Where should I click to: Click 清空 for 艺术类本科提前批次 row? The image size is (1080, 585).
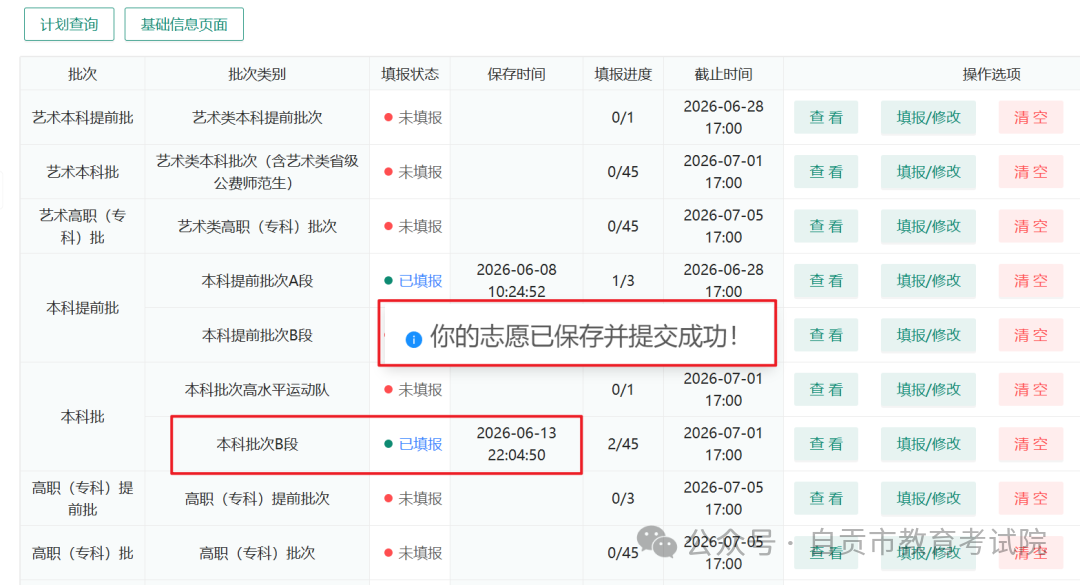[1030, 117]
